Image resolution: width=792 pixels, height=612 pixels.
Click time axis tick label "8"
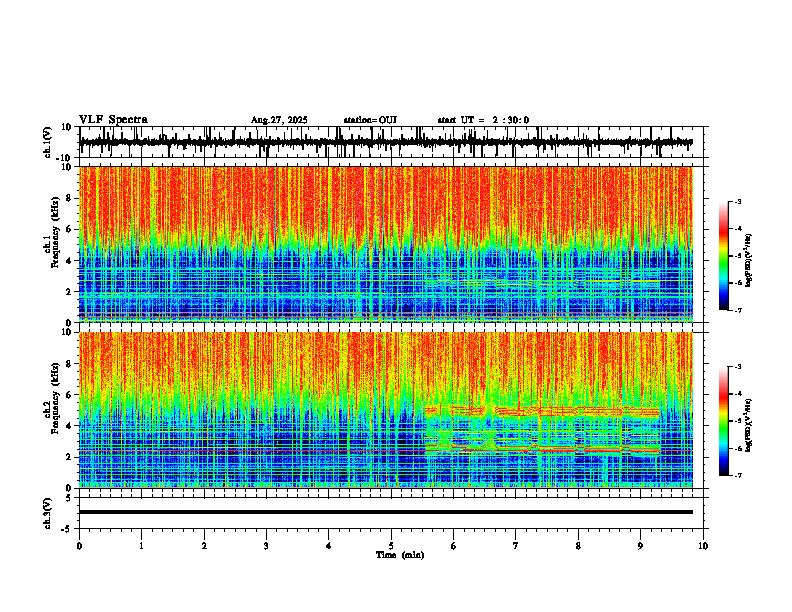click(578, 546)
